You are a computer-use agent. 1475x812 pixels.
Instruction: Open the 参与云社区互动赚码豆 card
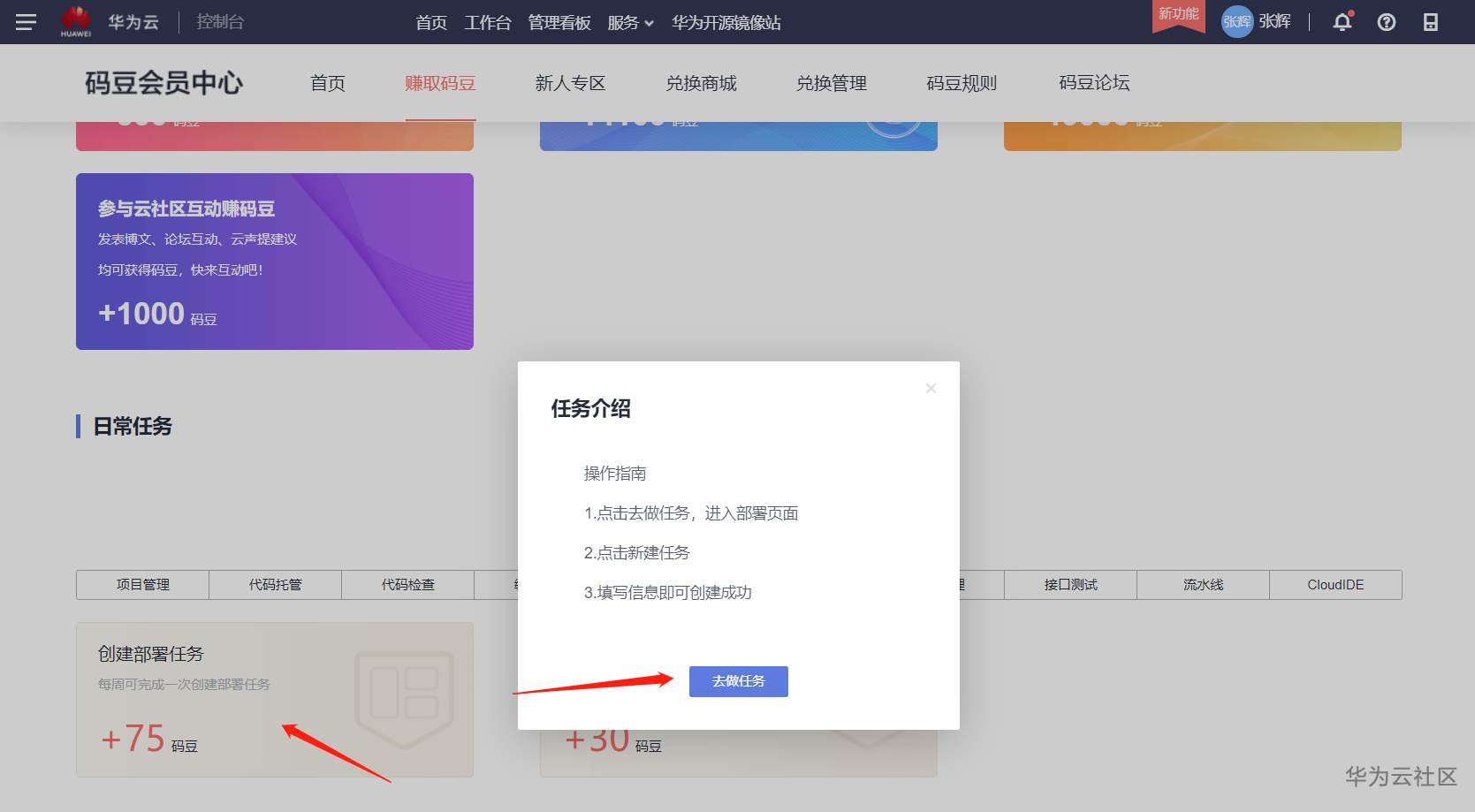coord(275,262)
